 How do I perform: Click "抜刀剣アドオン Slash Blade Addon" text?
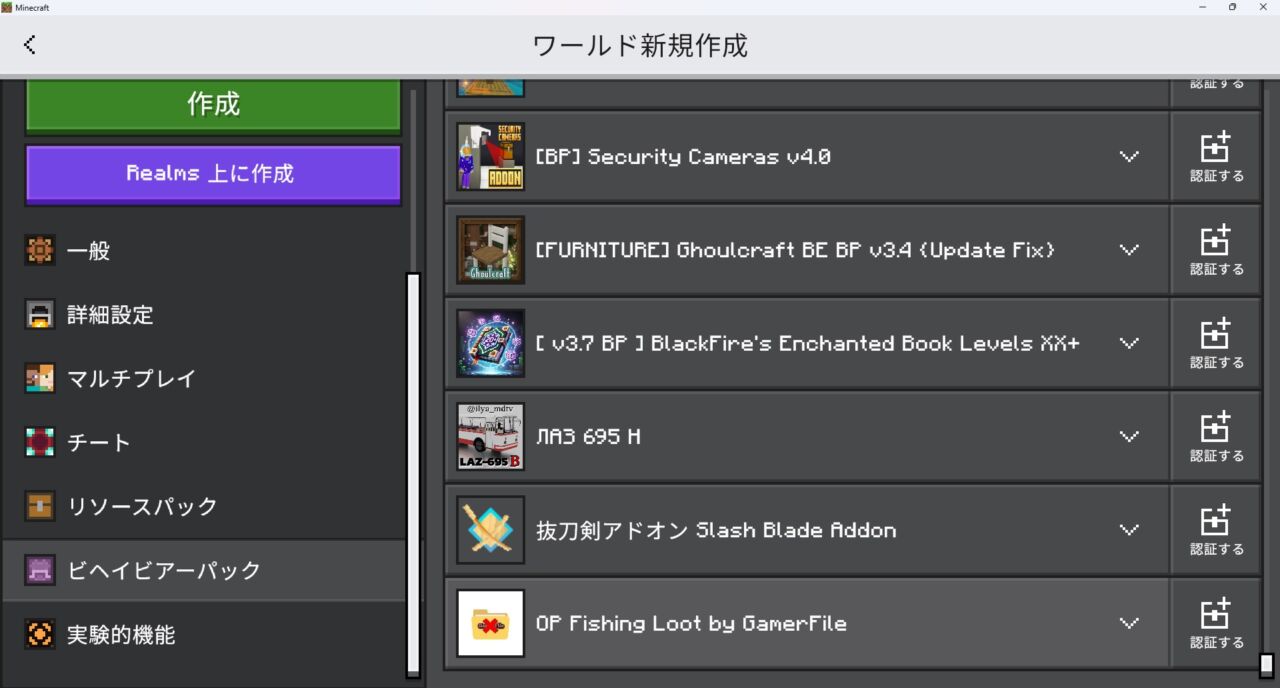(x=716, y=530)
